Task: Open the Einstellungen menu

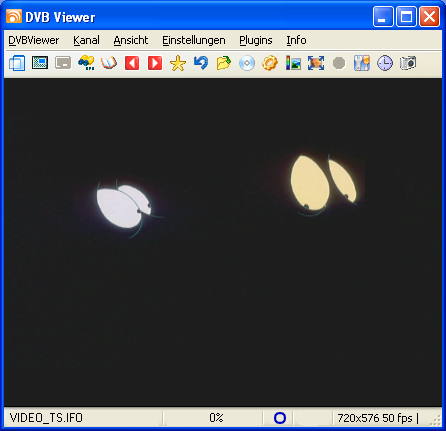Action: click(194, 40)
